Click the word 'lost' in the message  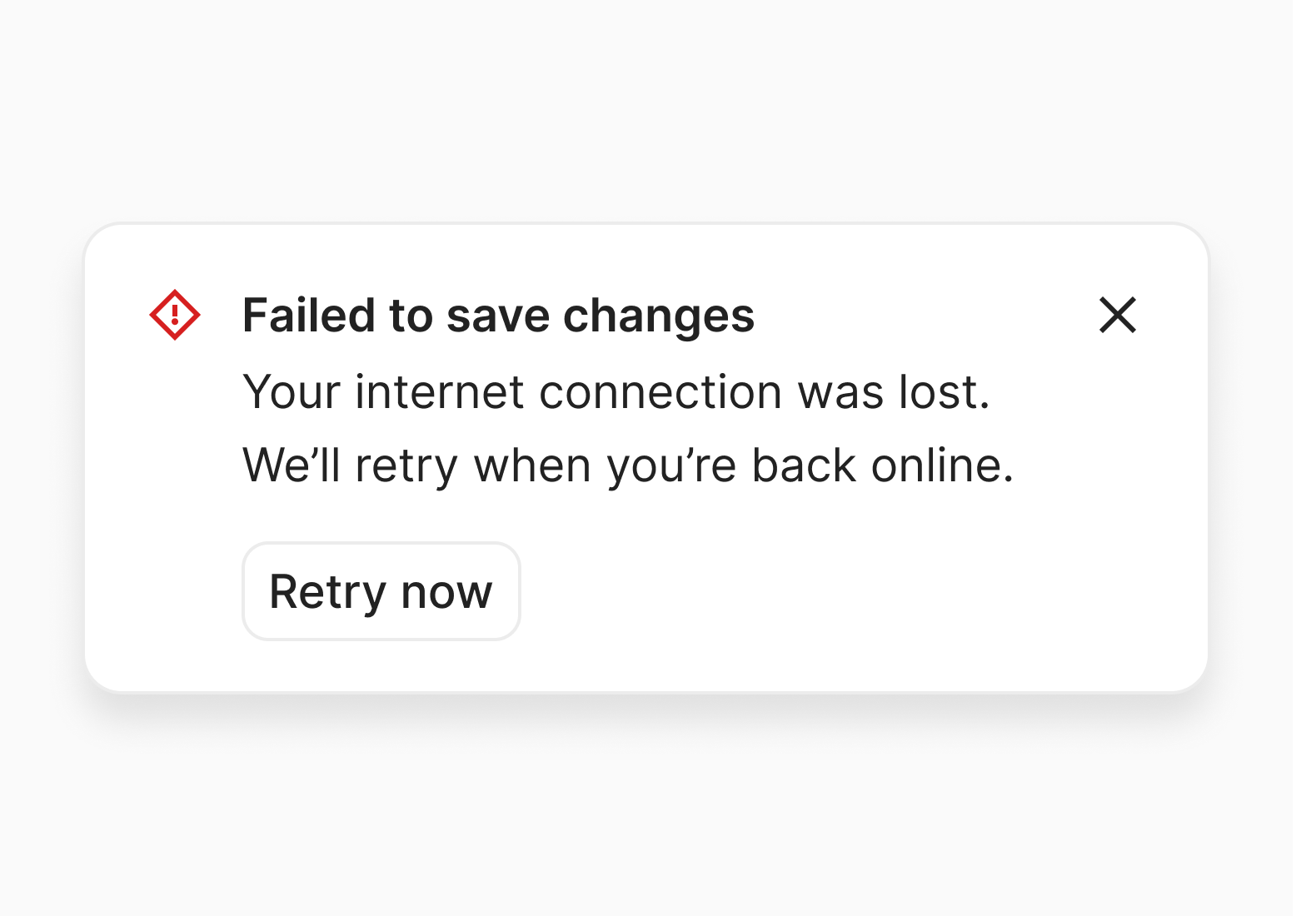(x=941, y=391)
